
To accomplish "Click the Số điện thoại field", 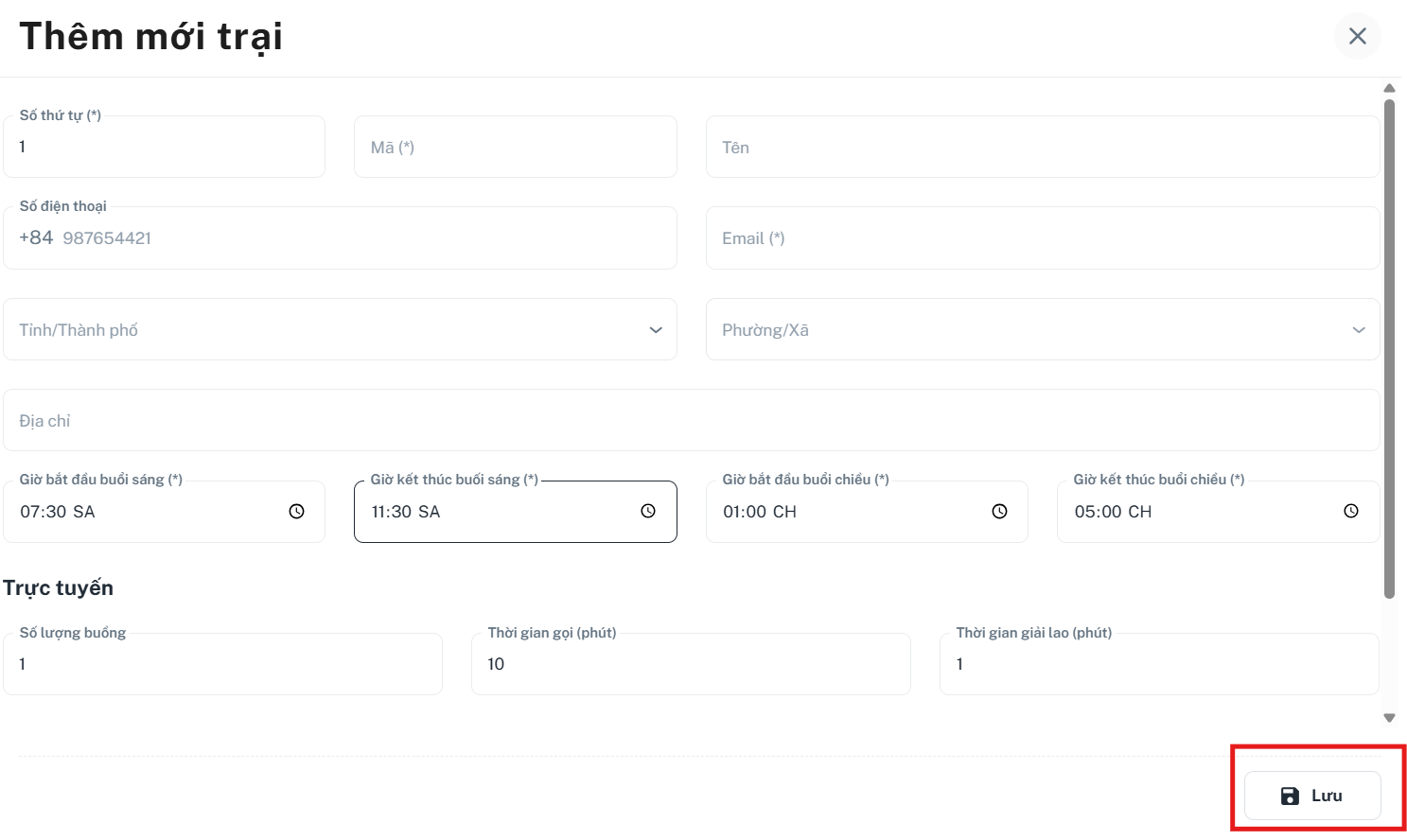I will point(340,238).
